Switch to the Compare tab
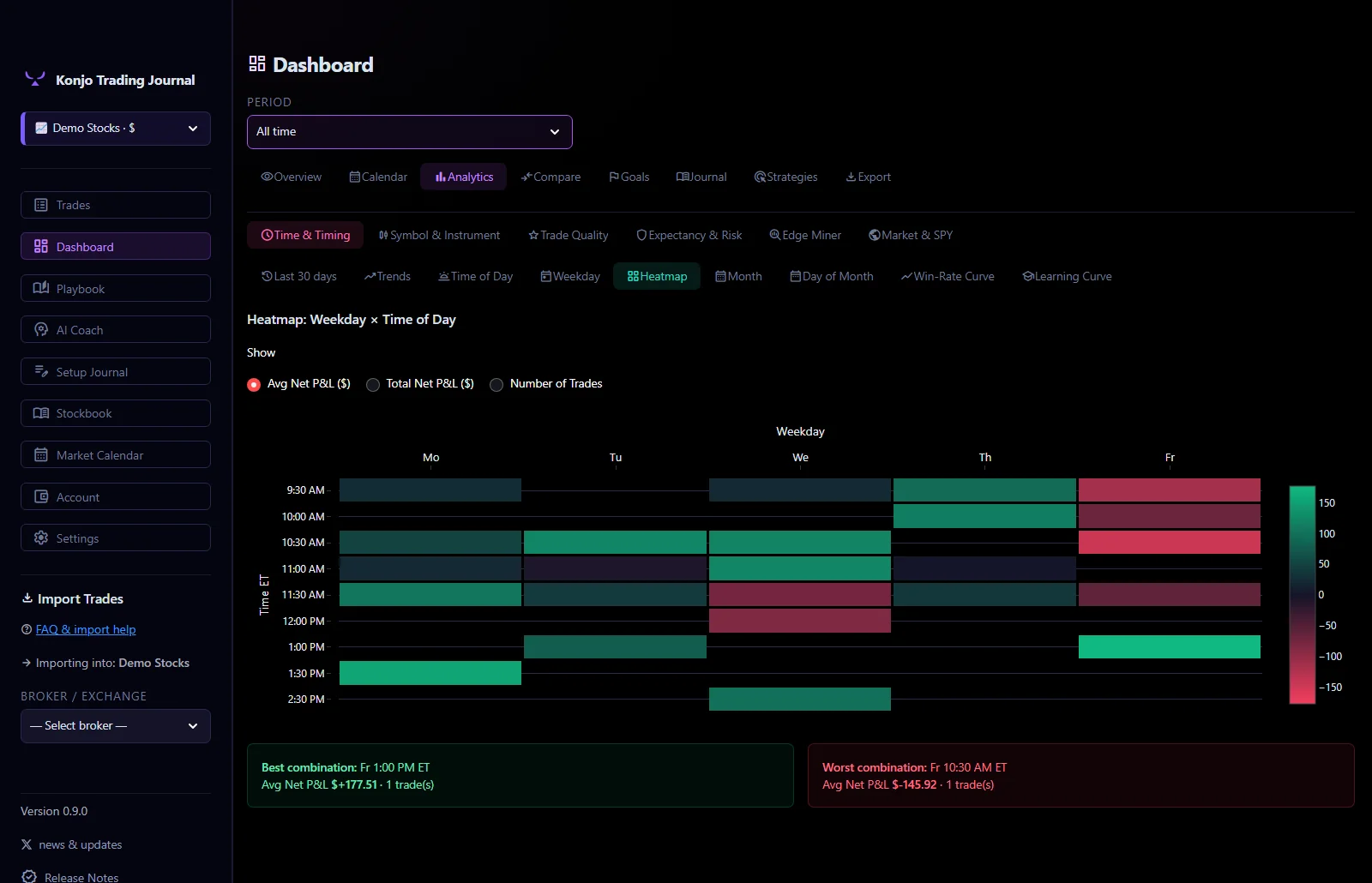 coord(551,177)
